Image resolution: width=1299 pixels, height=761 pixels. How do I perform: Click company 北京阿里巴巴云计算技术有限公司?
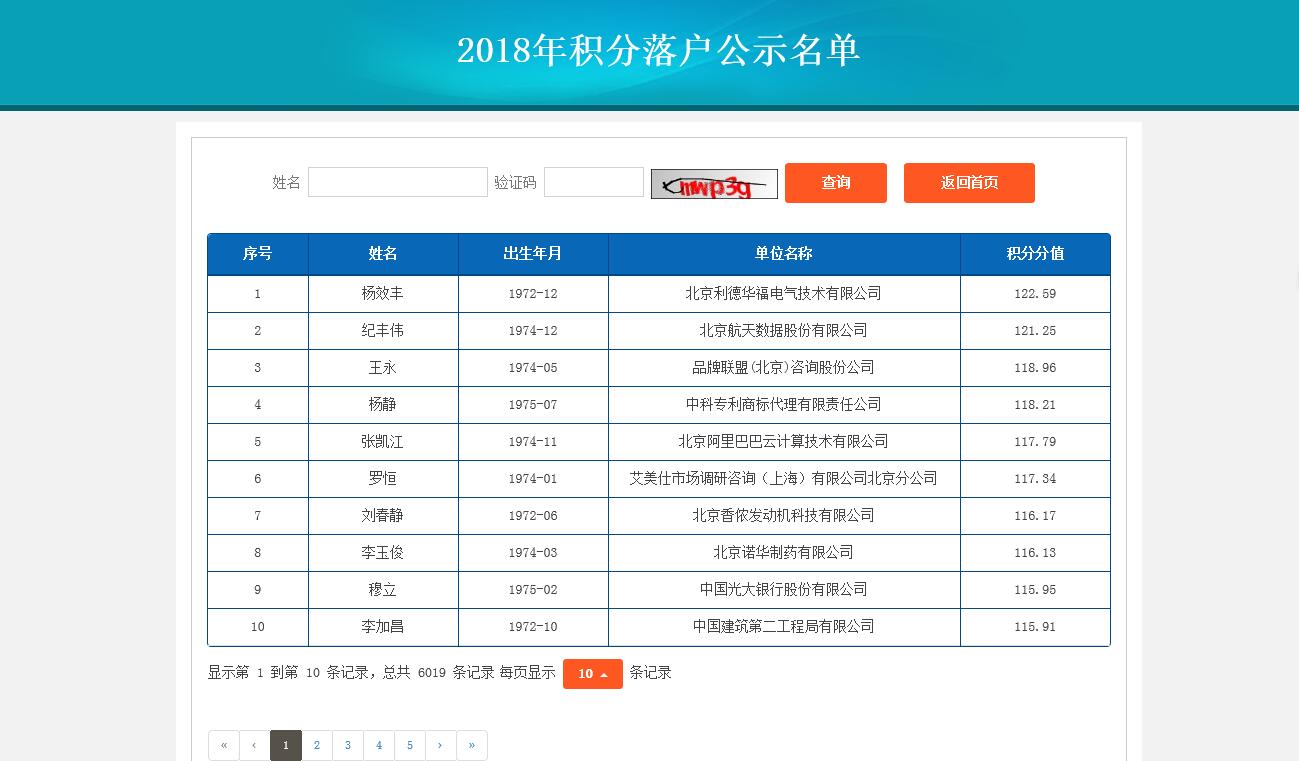tap(784, 442)
